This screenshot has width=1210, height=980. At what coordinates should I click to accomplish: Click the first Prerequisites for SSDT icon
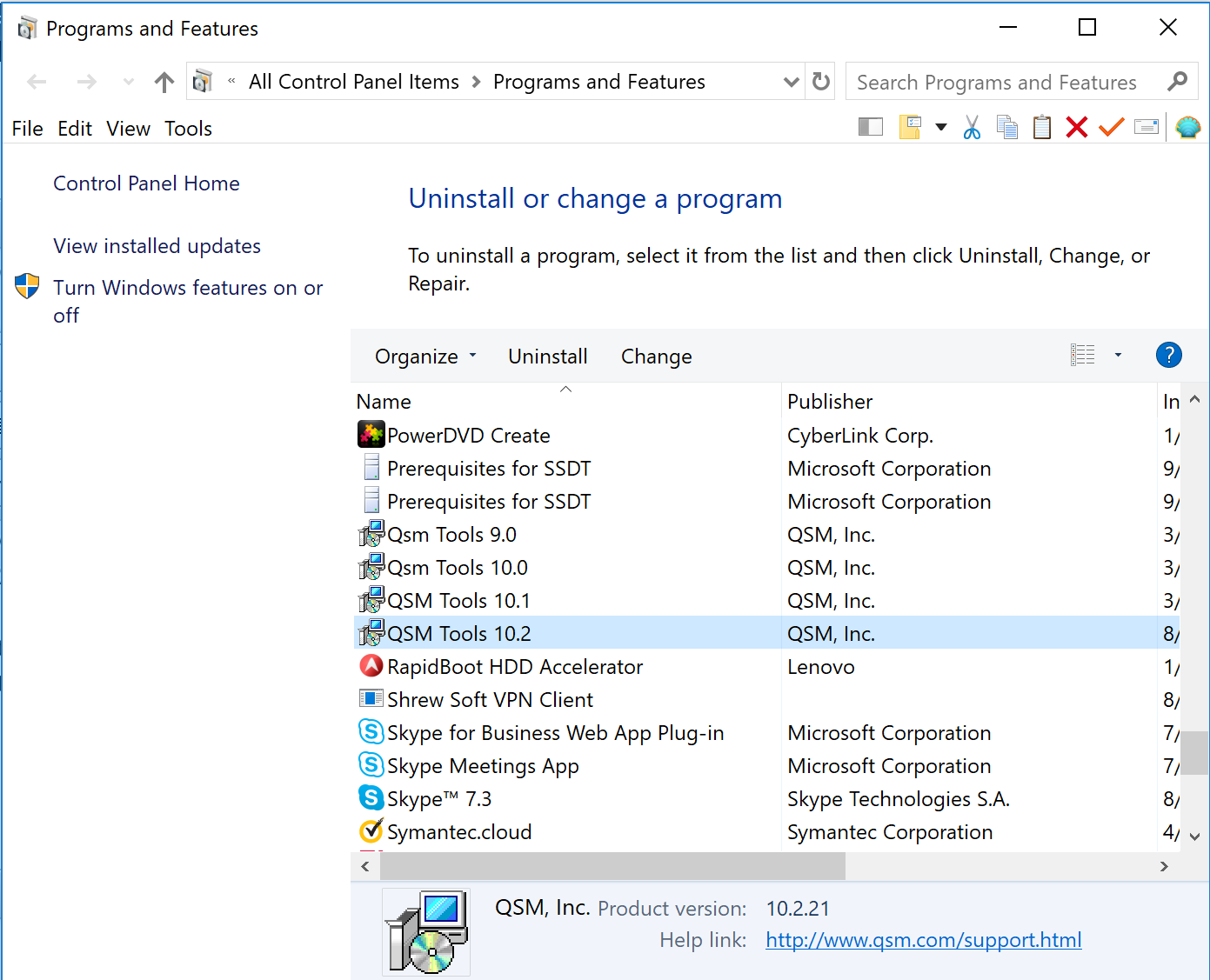[x=371, y=467]
